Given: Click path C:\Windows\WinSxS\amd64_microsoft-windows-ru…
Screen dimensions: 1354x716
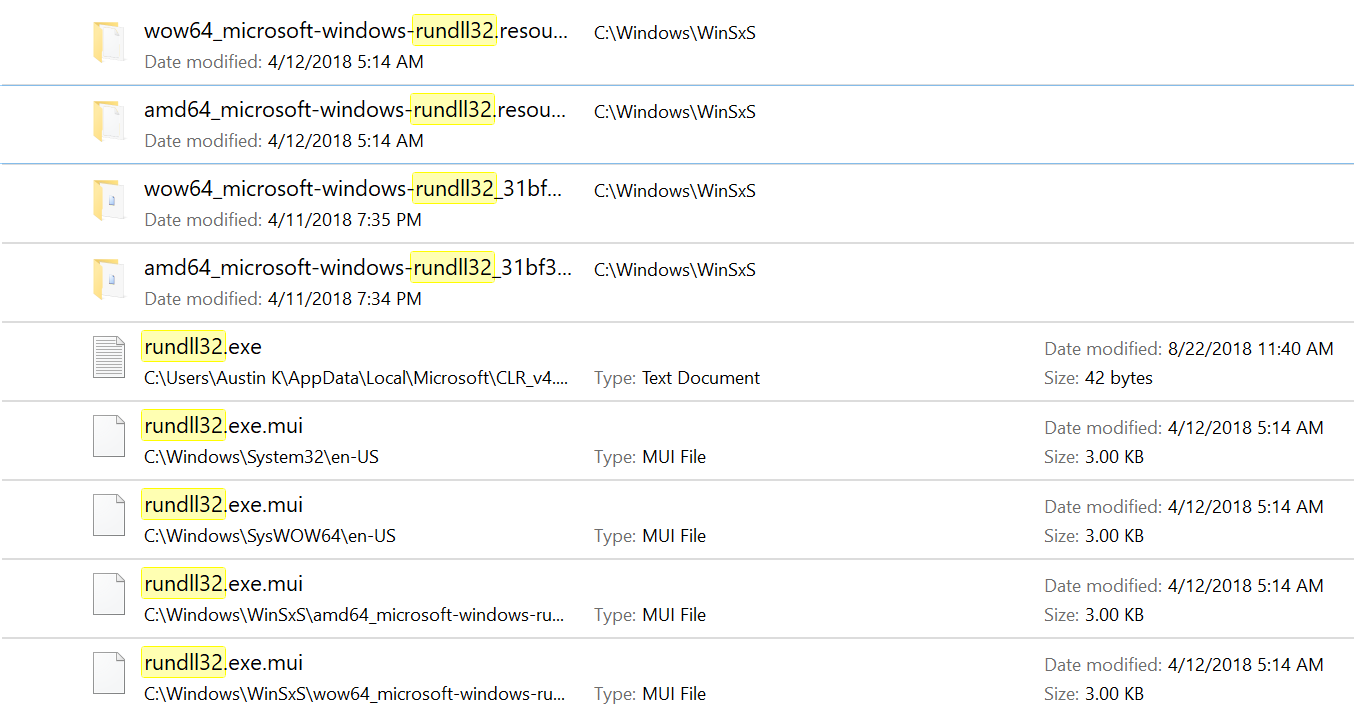Looking at the screenshot, I should tap(355, 615).
